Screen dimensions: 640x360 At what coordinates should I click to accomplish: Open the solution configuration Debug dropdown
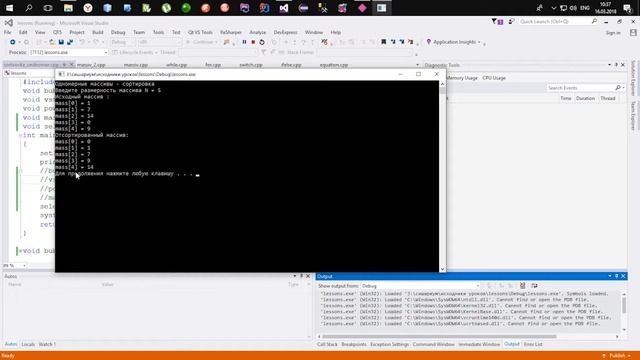(x=122, y=42)
